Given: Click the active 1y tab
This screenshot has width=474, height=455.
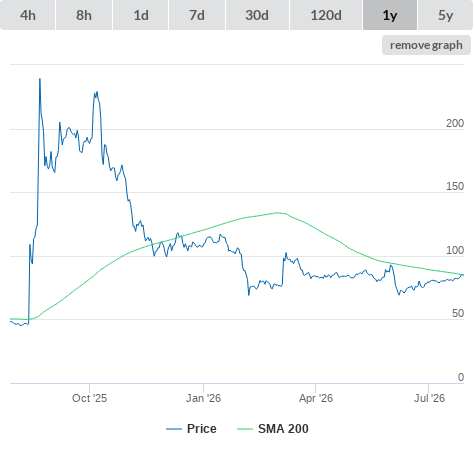Looking at the screenshot, I should [x=390, y=15].
